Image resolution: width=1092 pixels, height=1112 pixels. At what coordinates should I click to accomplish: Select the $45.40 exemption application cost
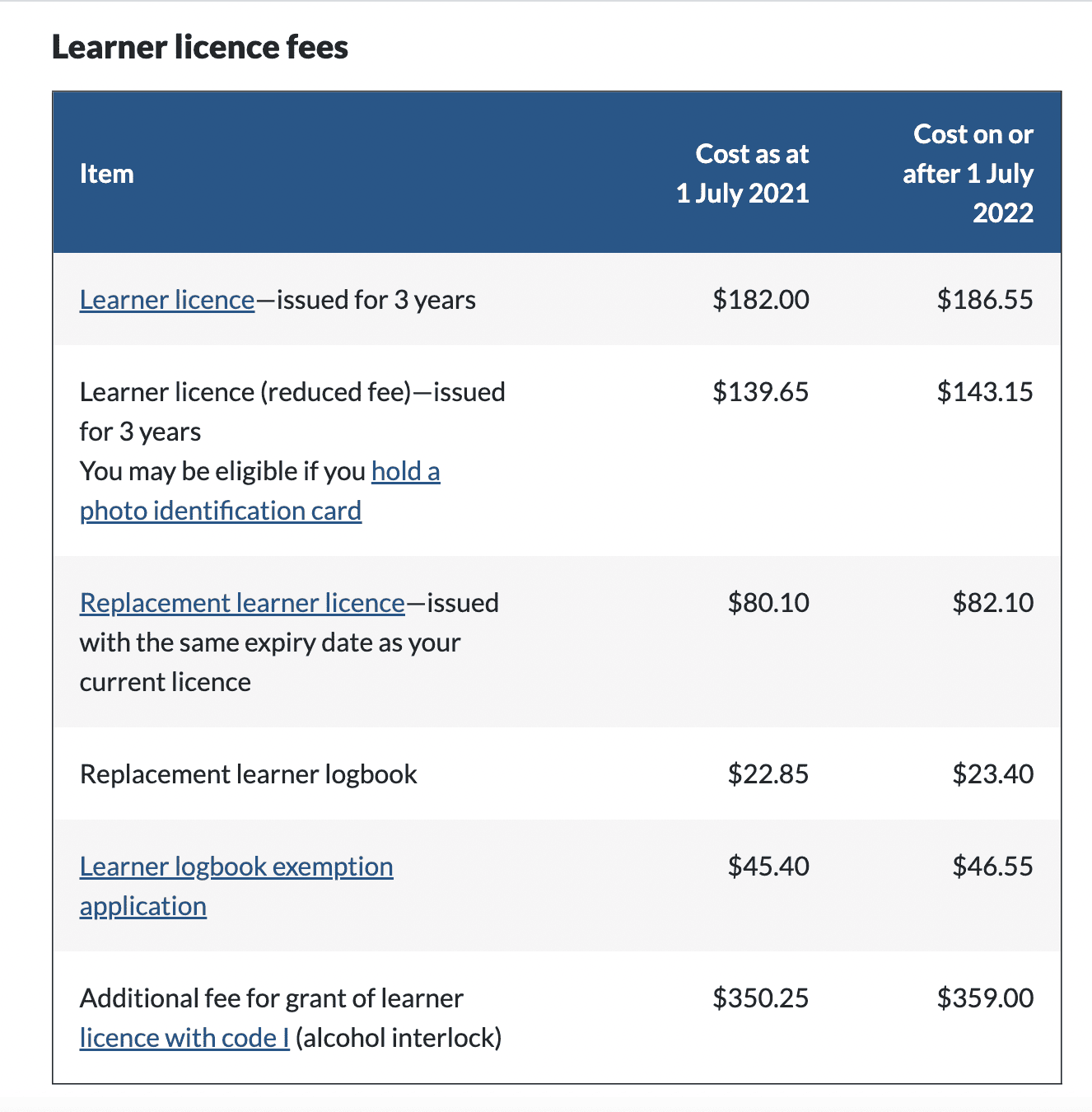point(768,867)
